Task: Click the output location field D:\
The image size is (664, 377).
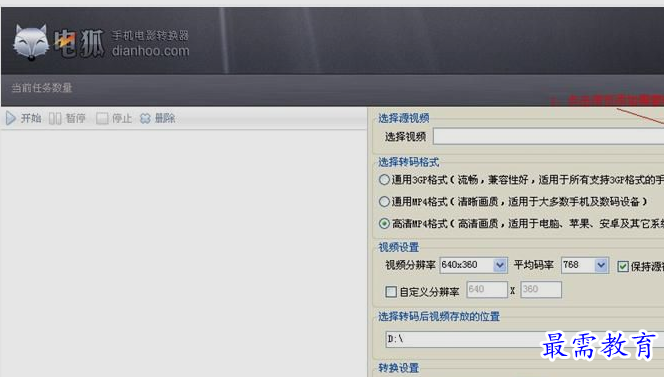Action: 525,339
